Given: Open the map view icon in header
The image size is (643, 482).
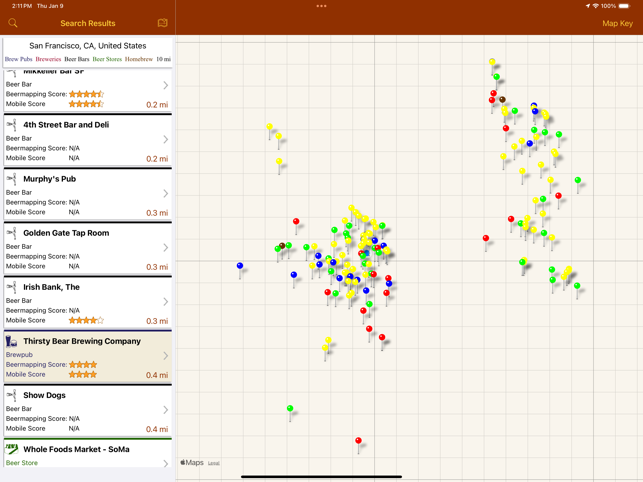Looking at the screenshot, I should (162, 23).
